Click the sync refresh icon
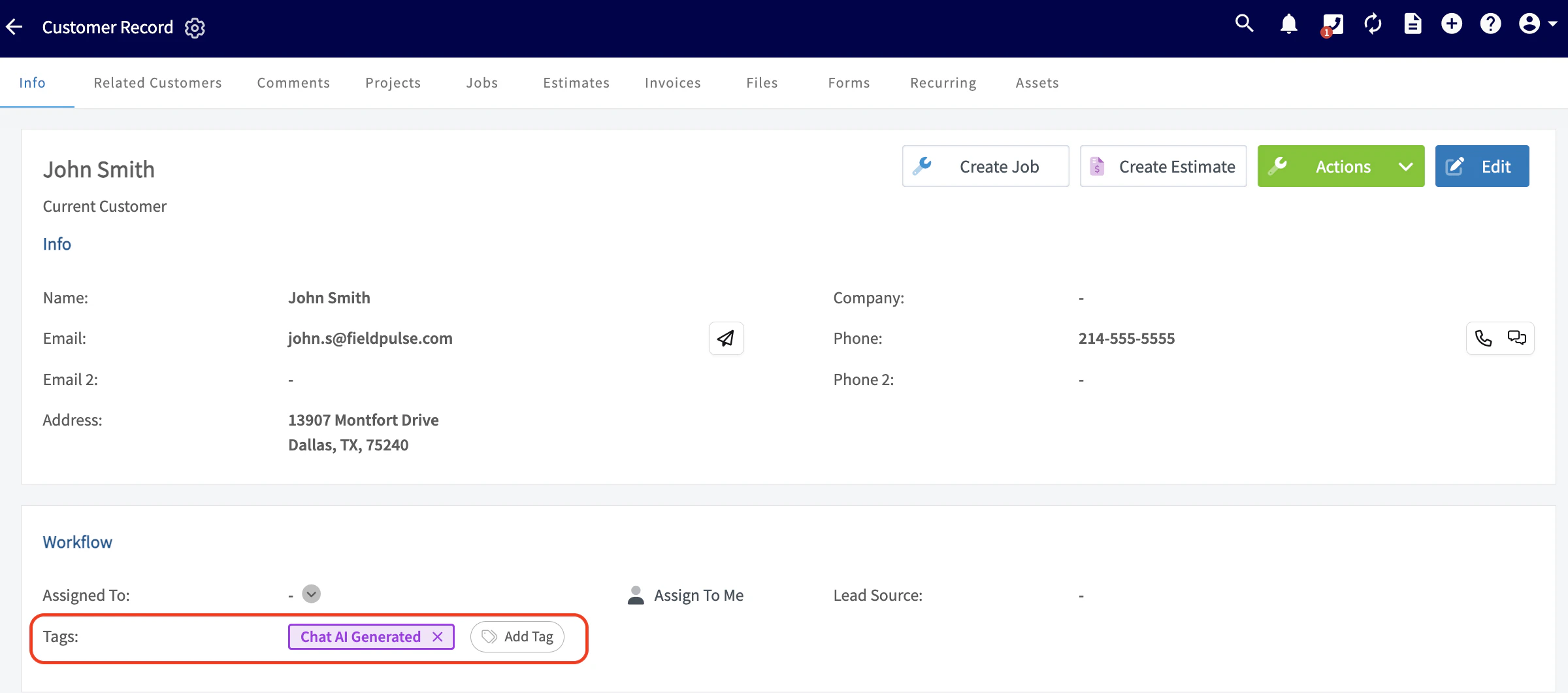This screenshot has height=693, width=1568. point(1373,24)
